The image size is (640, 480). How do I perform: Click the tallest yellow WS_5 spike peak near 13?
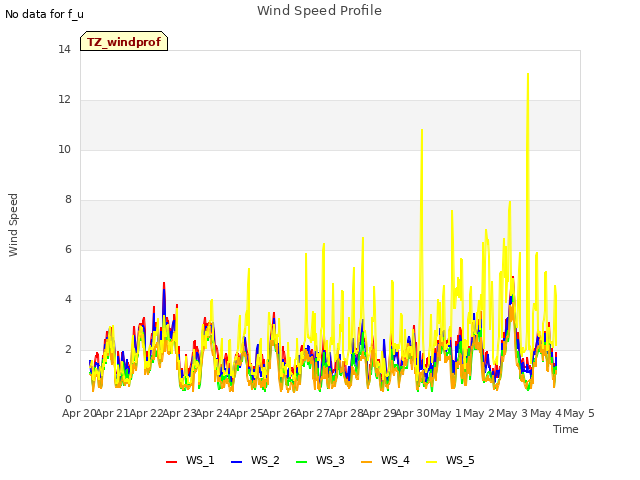pyautogui.click(x=528, y=74)
